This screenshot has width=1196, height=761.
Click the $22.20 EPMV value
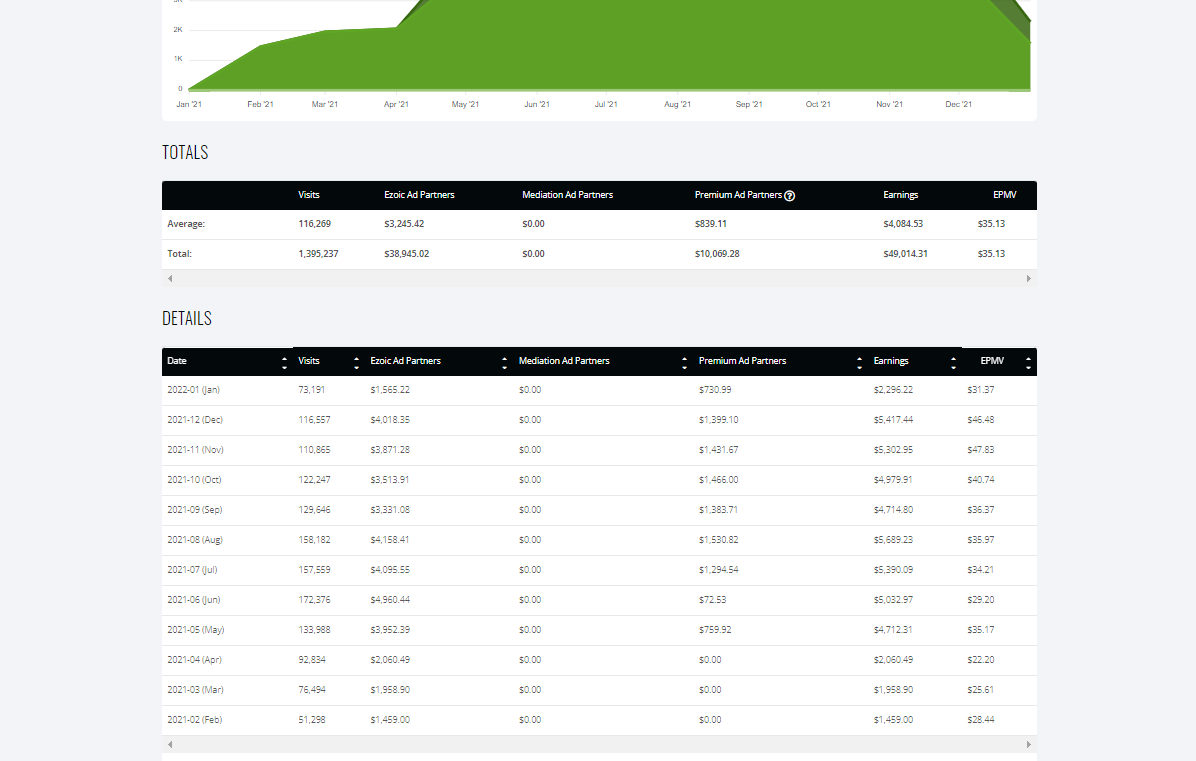coord(981,660)
